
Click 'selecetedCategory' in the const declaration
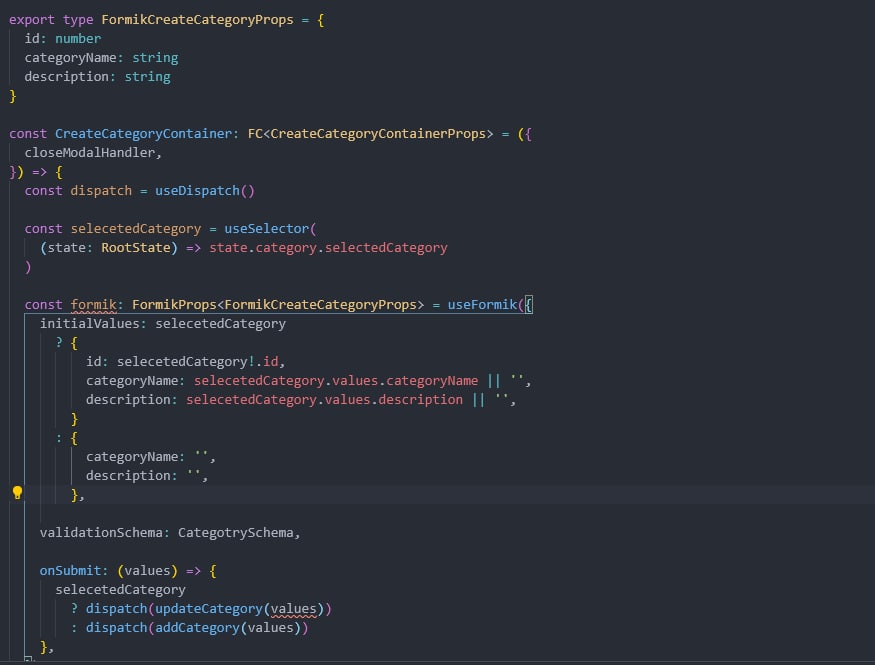coord(136,229)
